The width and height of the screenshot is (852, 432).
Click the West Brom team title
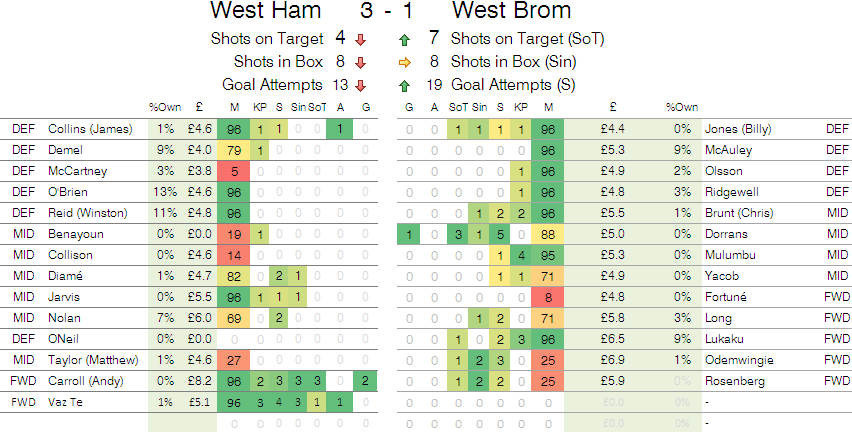point(512,12)
